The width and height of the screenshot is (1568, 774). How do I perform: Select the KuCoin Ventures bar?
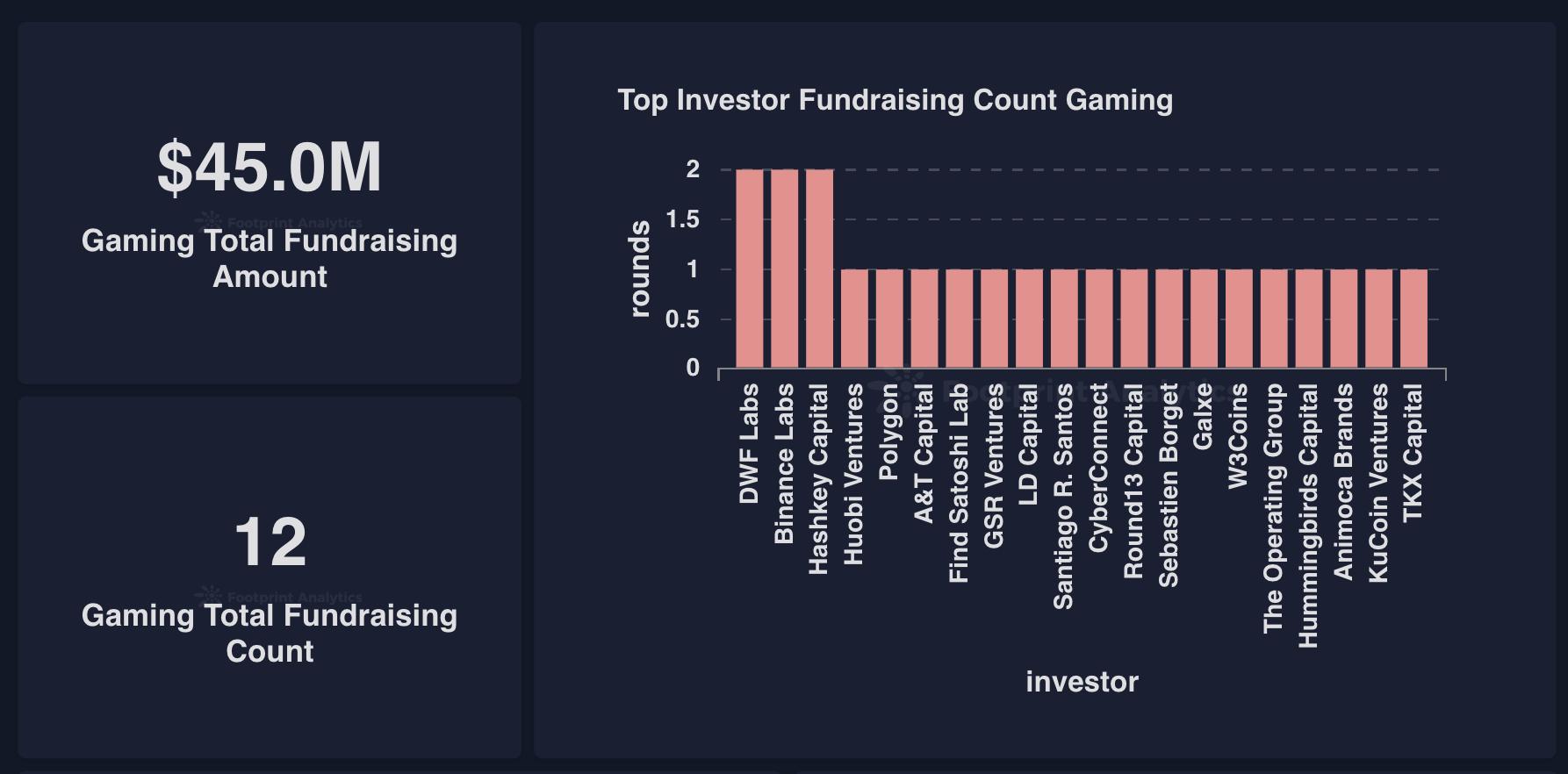click(1378, 319)
